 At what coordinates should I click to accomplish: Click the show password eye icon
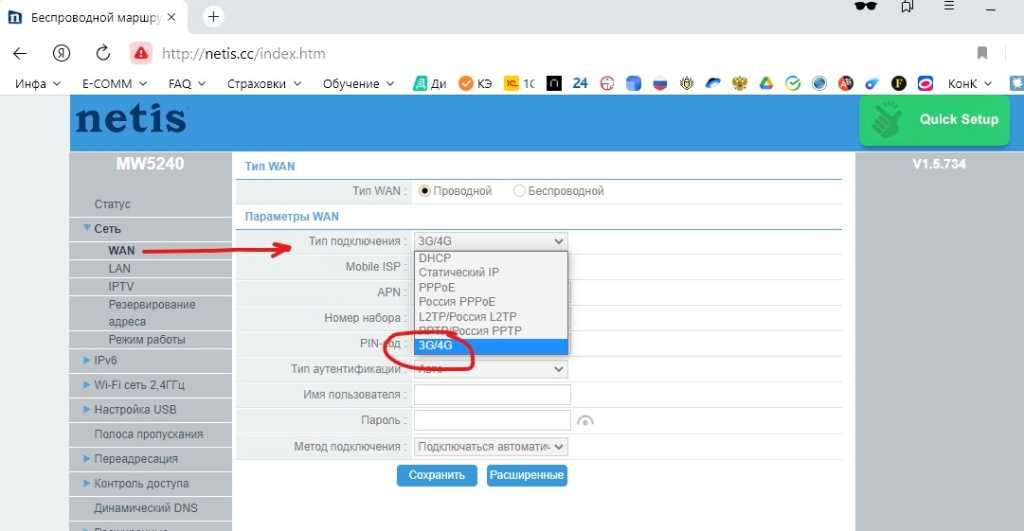[586, 421]
